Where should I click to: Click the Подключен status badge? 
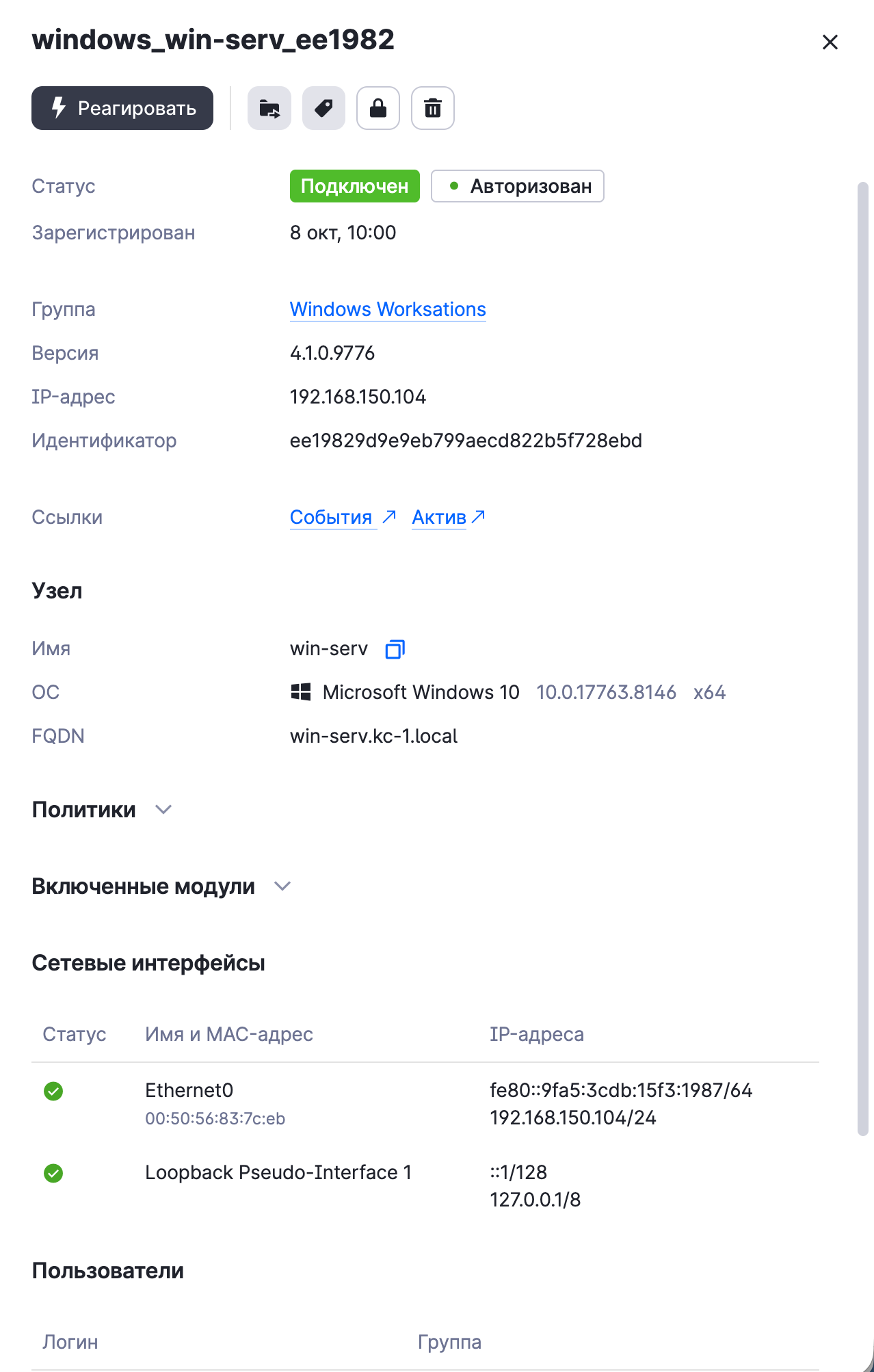pos(354,186)
